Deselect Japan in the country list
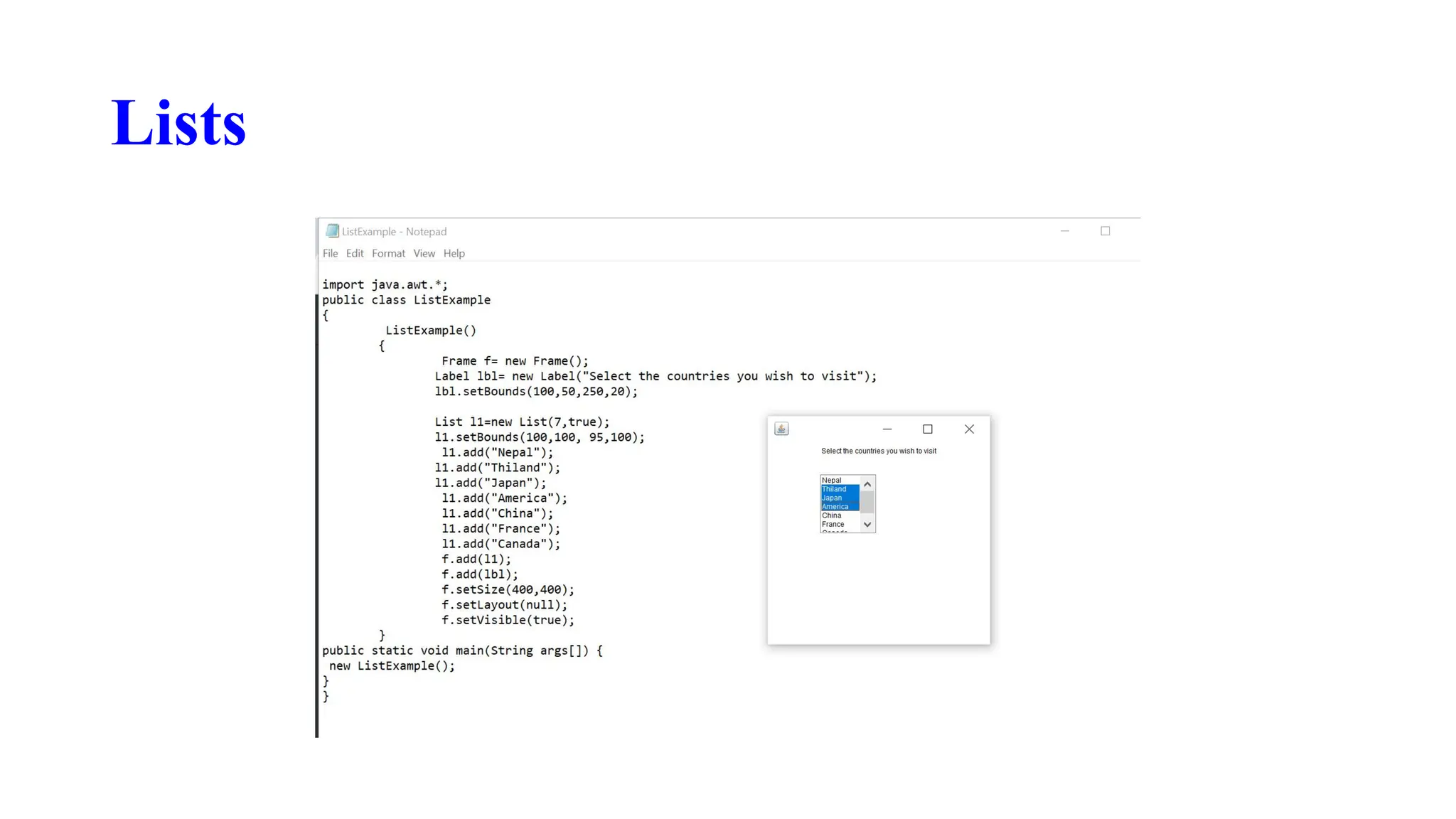 coord(833,498)
